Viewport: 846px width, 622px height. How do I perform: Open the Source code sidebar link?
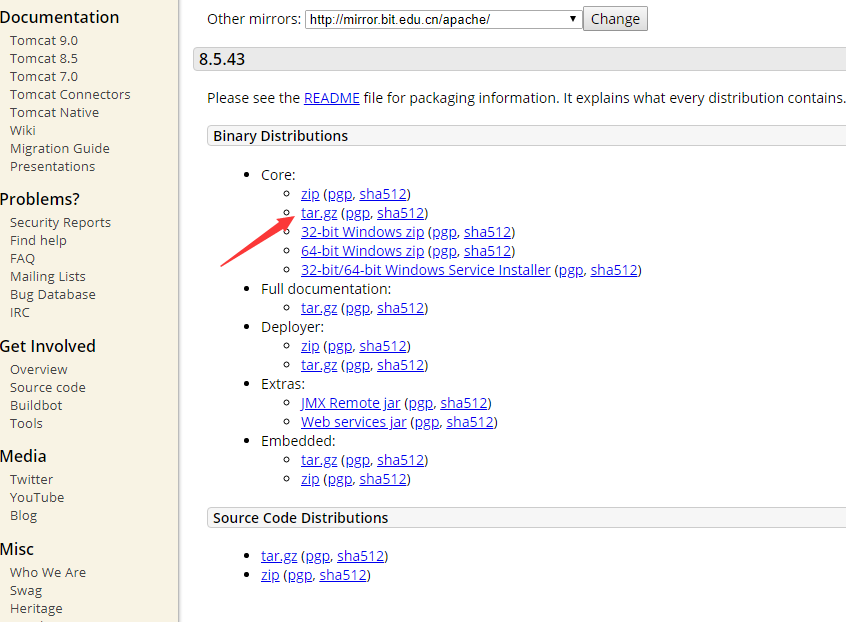click(47, 387)
